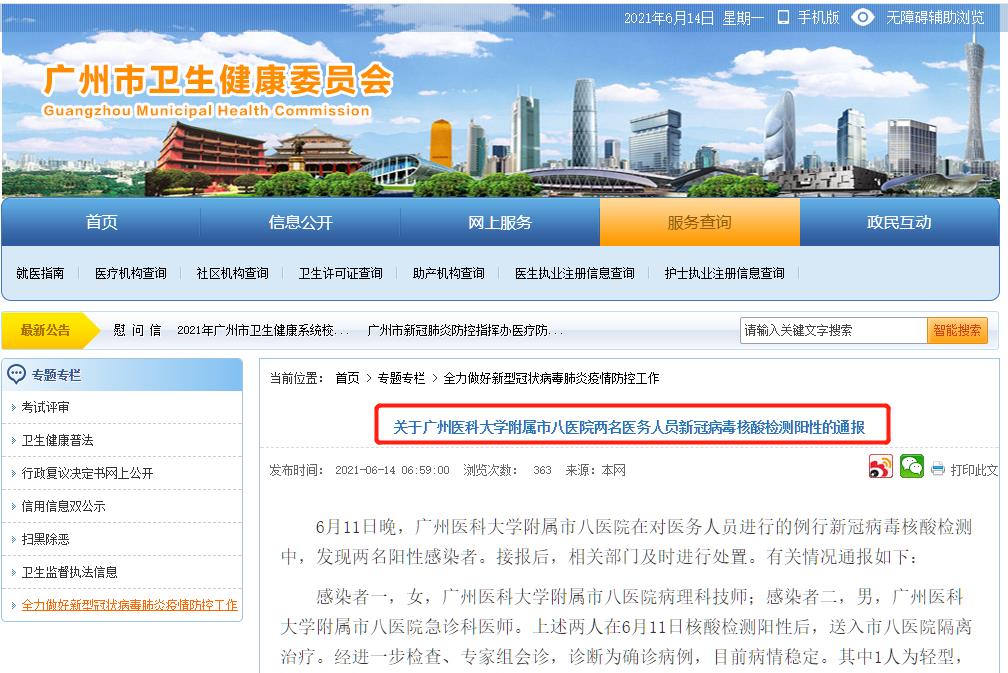Switch to the 服务查询 navigation tab
Image resolution: width=1008 pixels, height=673 pixels.
(699, 223)
